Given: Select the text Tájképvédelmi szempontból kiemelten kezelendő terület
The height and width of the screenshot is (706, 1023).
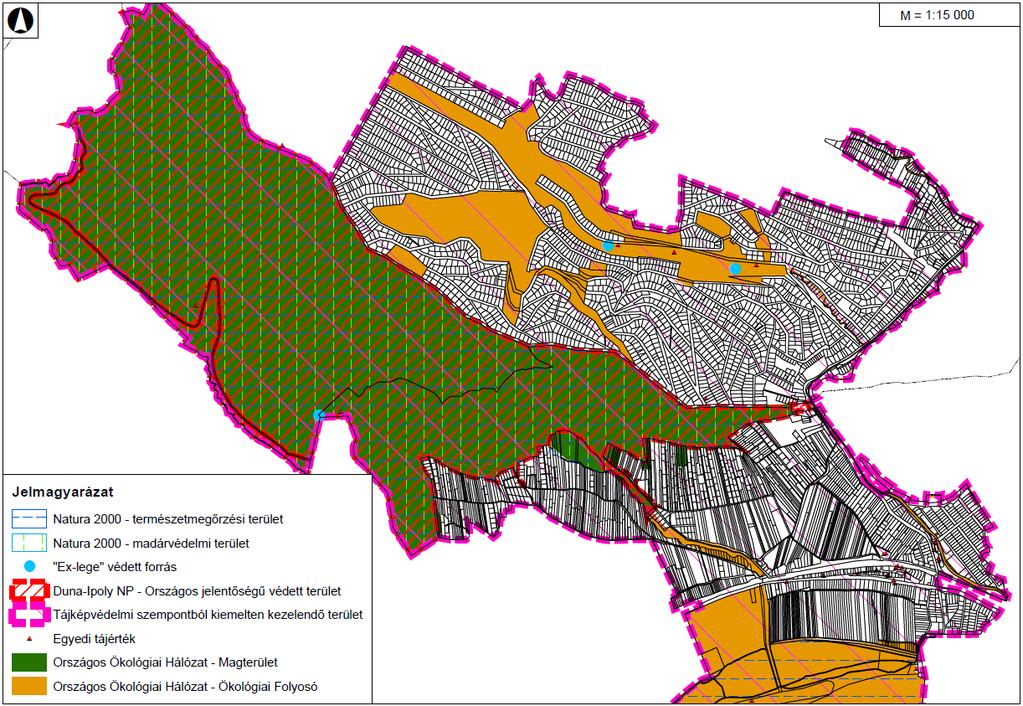Looking at the screenshot, I should click(208, 615).
